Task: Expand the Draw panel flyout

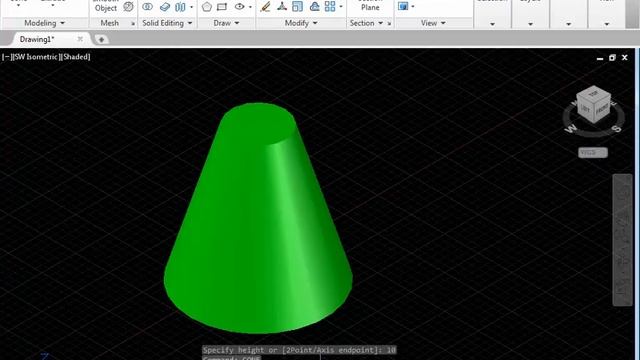Action: (x=226, y=23)
